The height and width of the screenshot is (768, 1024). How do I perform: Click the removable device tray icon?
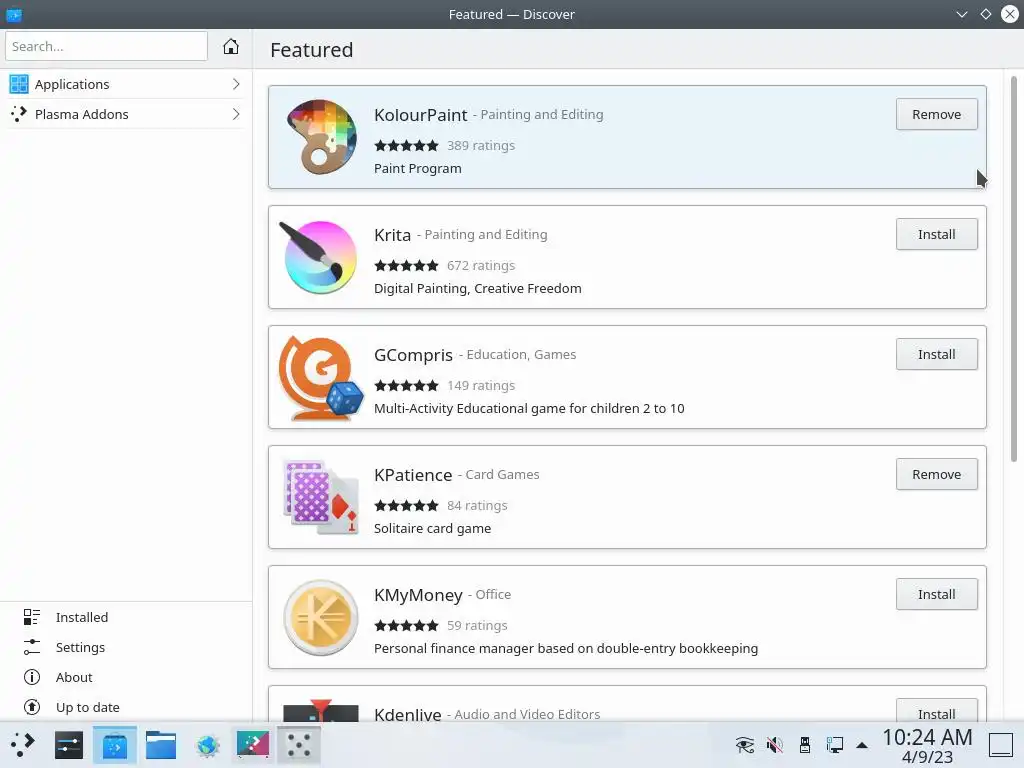click(x=805, y=744)
